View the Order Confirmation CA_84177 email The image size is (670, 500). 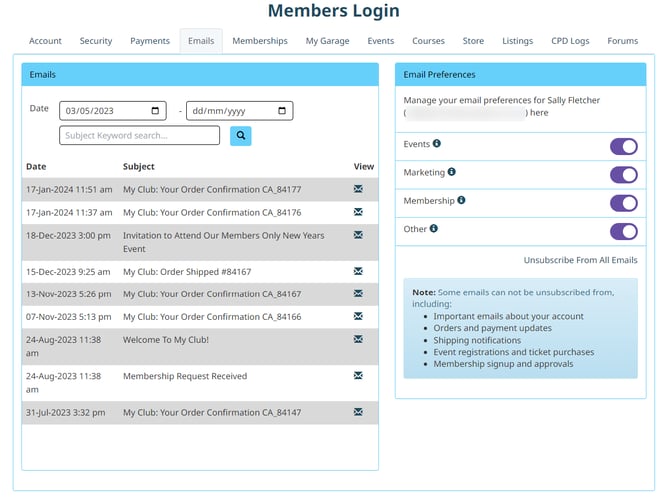(x=358, y=188)
